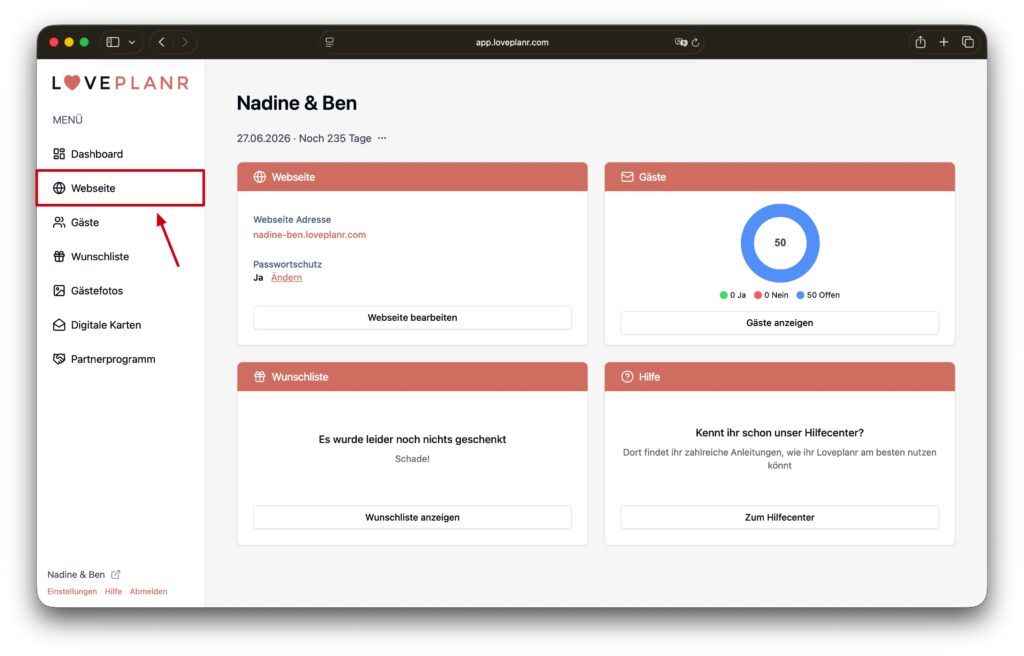Open external link icon beside Nadine & Ben
The image size is (1024, 656).
(116, 575)
